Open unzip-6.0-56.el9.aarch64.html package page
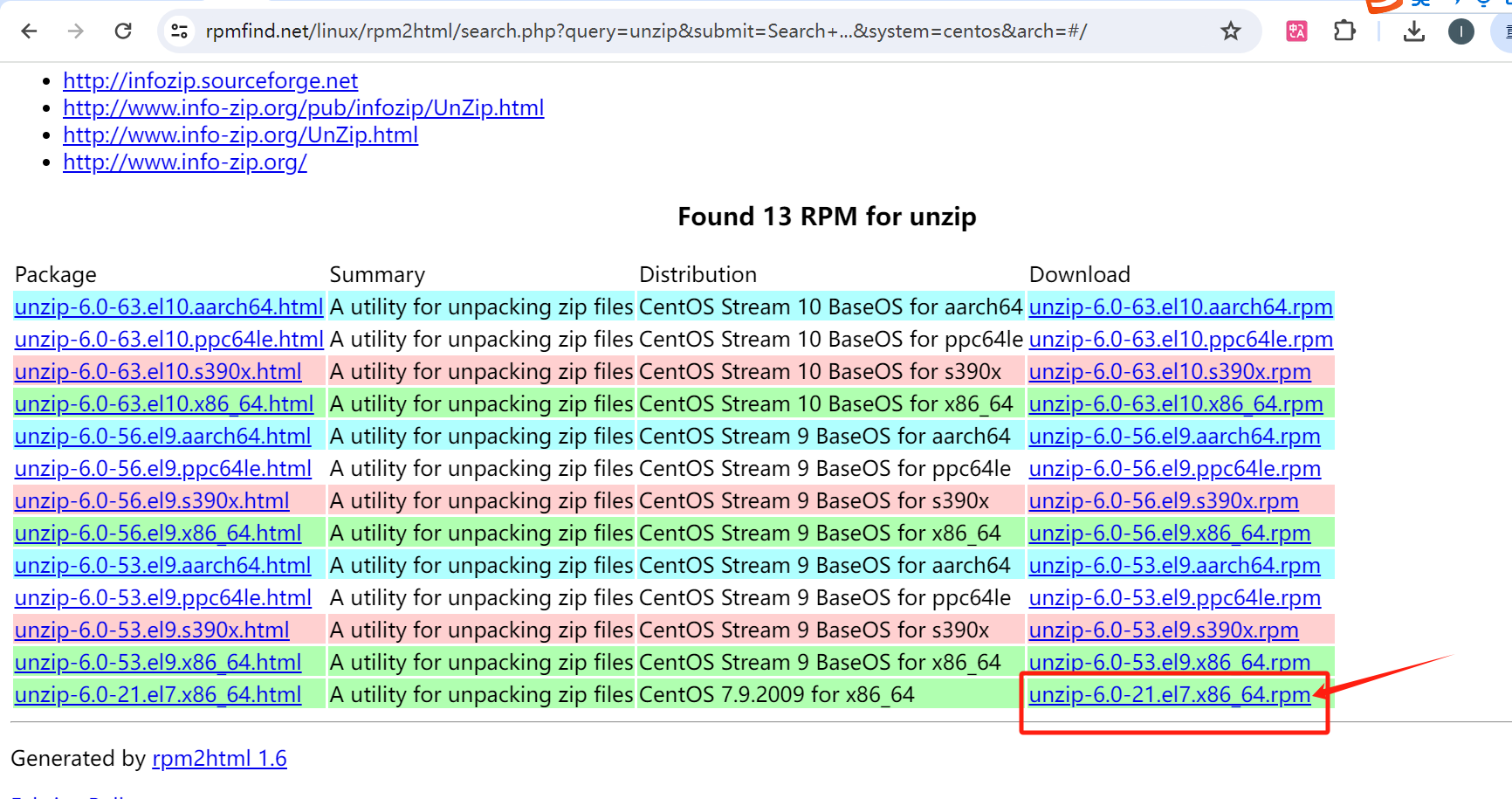The height and width of the screenshot is (799, 1512). [x=163, y=436]
